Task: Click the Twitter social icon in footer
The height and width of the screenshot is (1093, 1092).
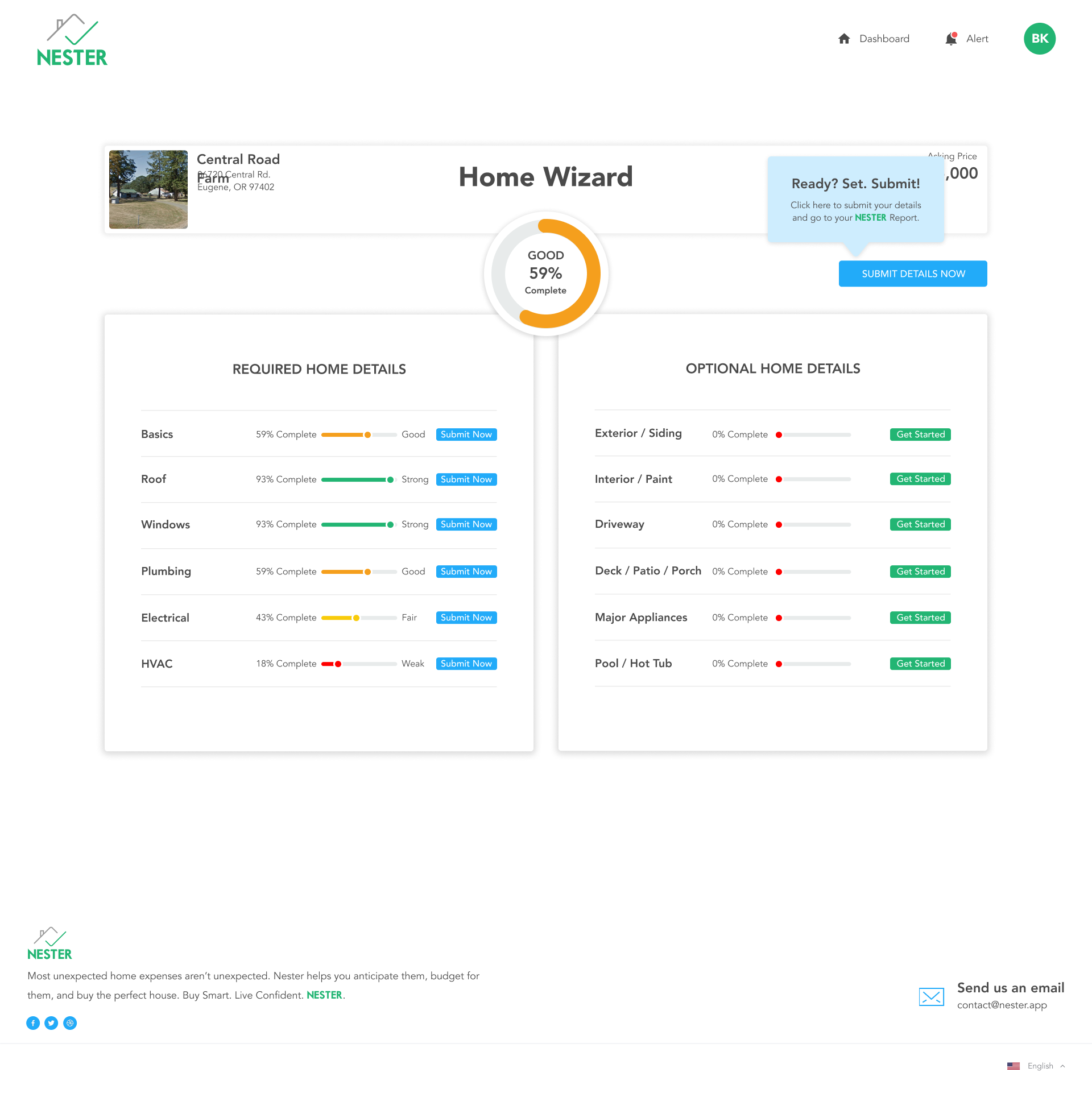Action: (x=51, y=1023)
